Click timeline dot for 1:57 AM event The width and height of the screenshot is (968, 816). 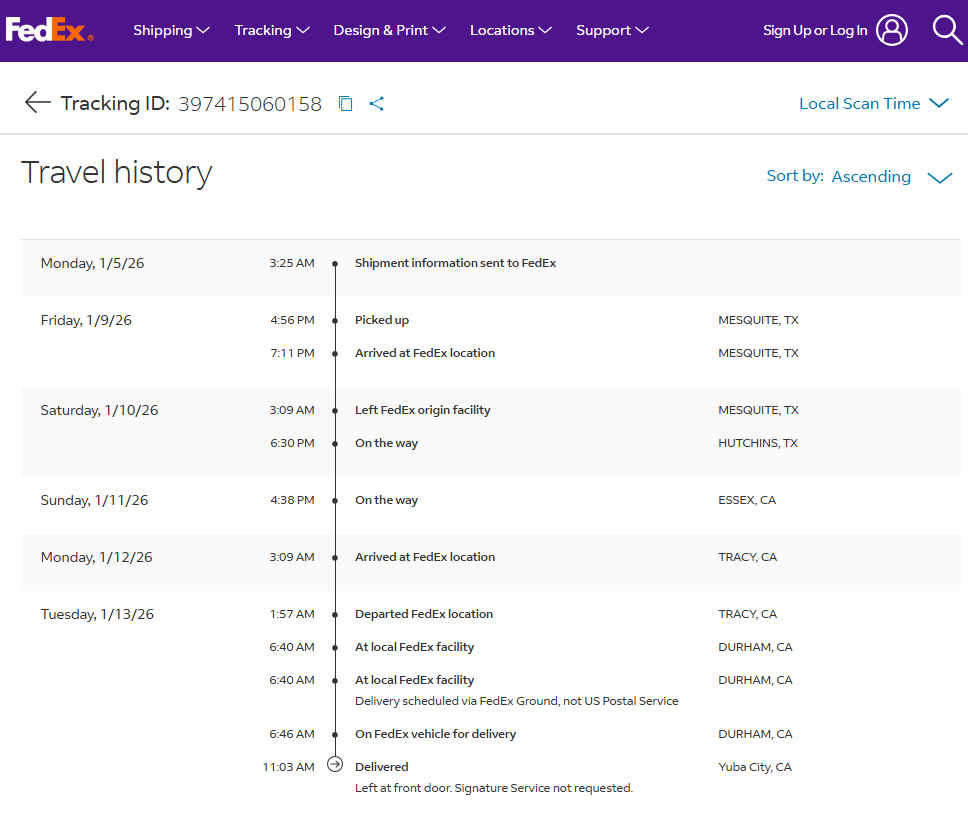335,615
